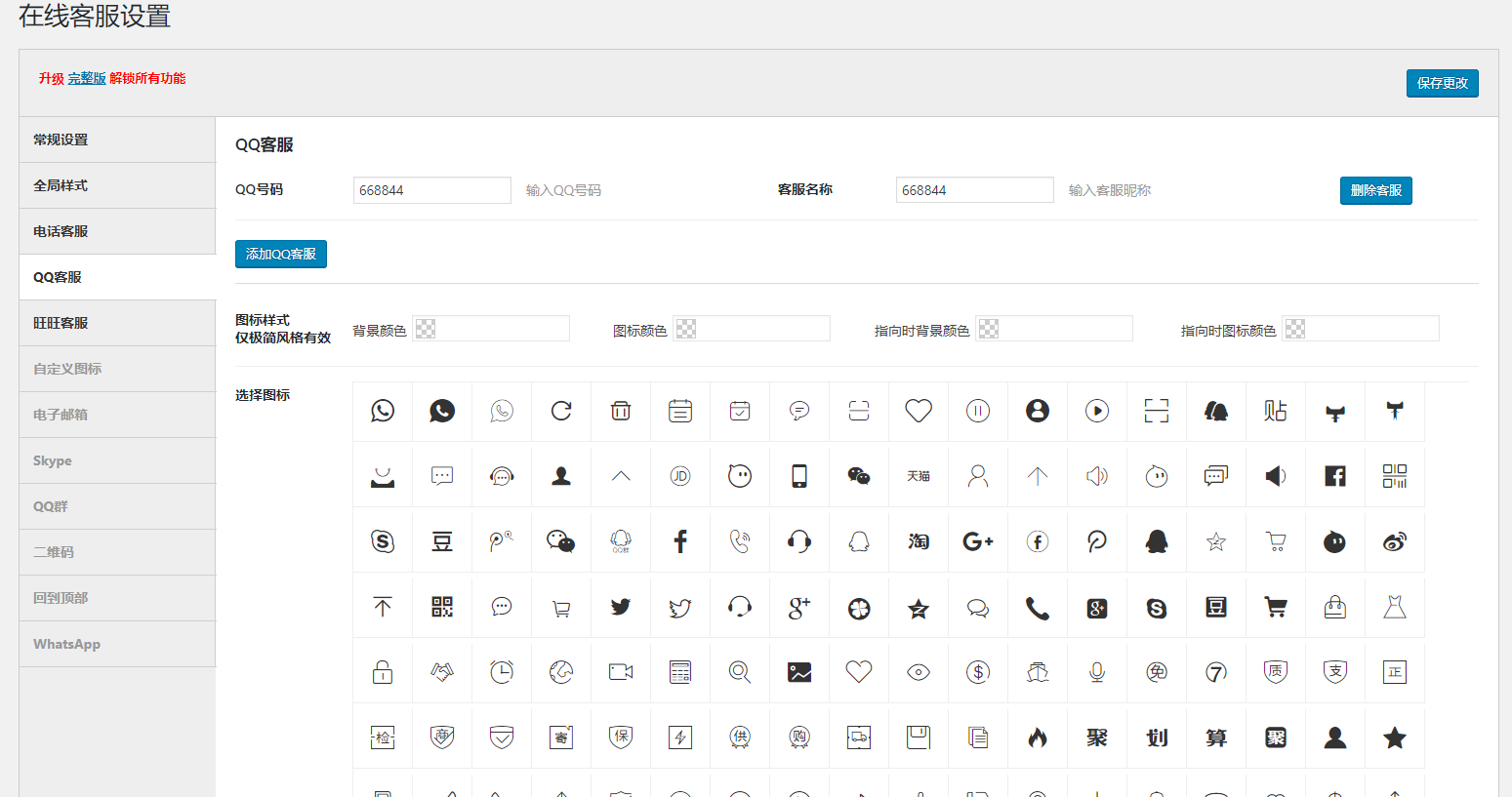
Task: Choose the solid shopping cart icon
Action: coord(1276,607)
